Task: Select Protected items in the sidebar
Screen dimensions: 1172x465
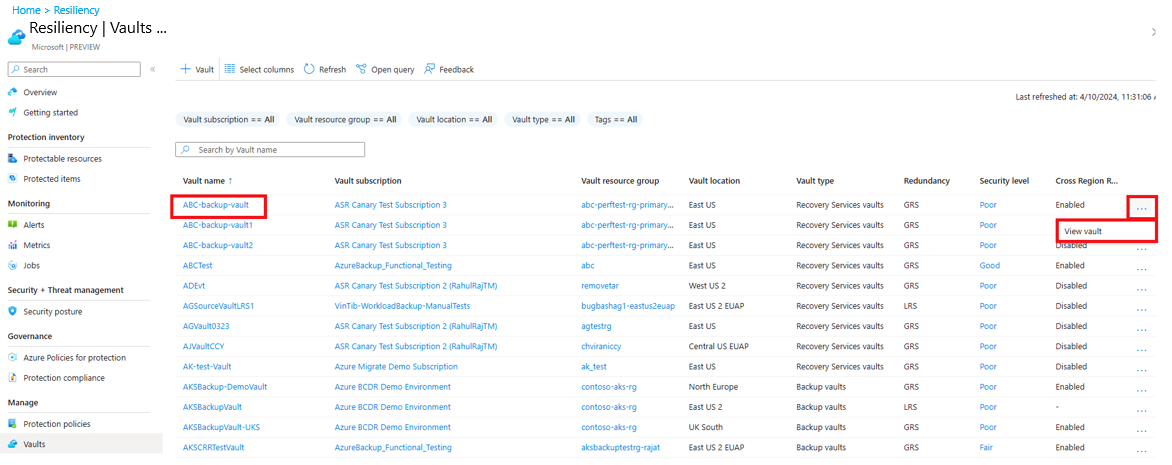Action: click(x=52, y=179)
